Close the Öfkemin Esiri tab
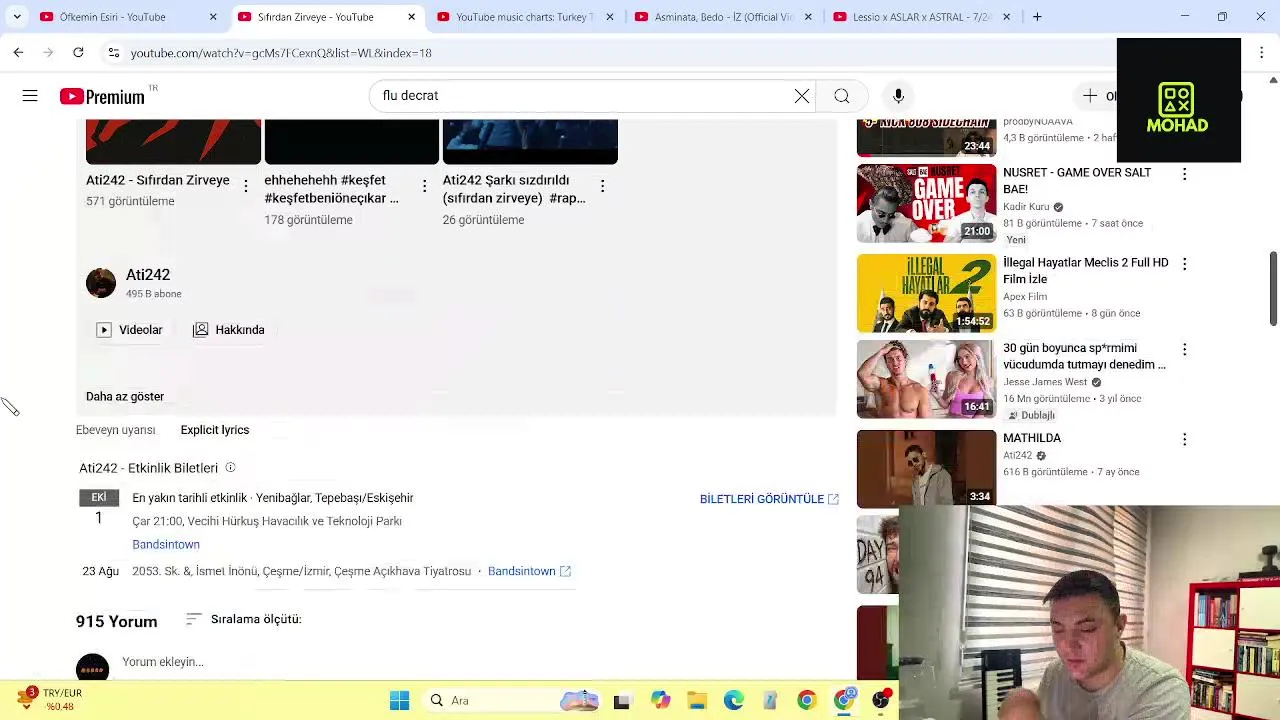 point(213,17)
